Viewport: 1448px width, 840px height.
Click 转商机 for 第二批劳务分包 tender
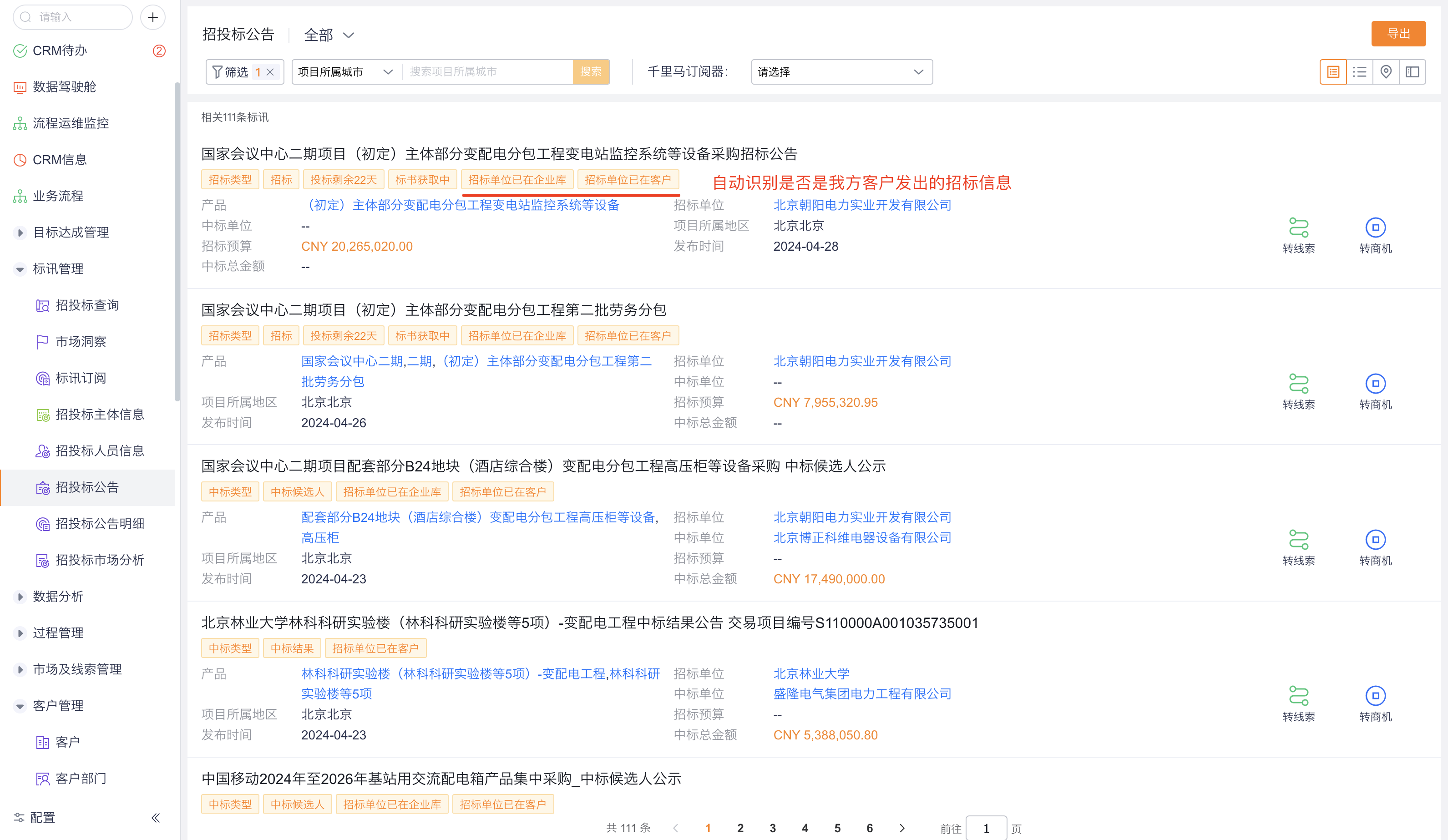[1376, 392]
